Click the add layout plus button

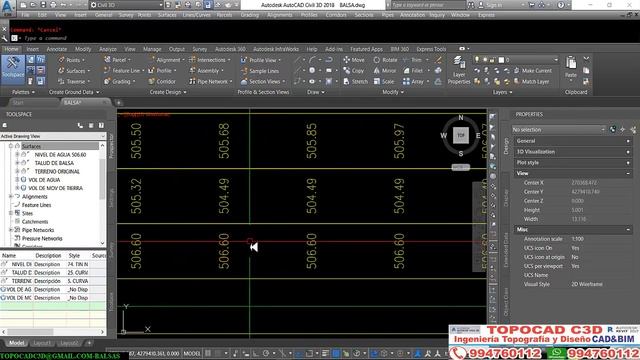[89, 343]
